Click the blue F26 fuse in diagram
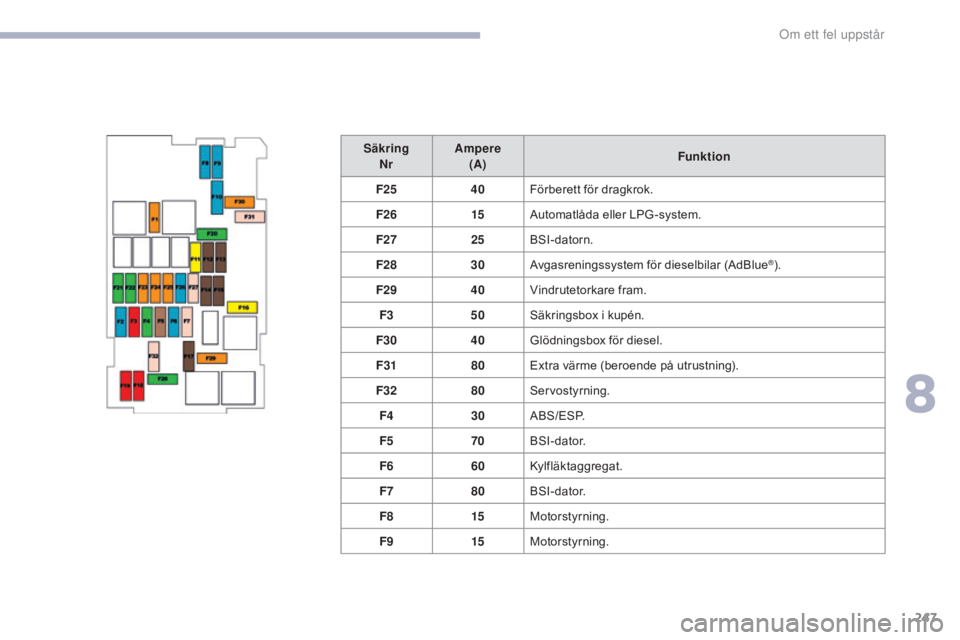Screen dimensions: 960x640 click(181, 288)
